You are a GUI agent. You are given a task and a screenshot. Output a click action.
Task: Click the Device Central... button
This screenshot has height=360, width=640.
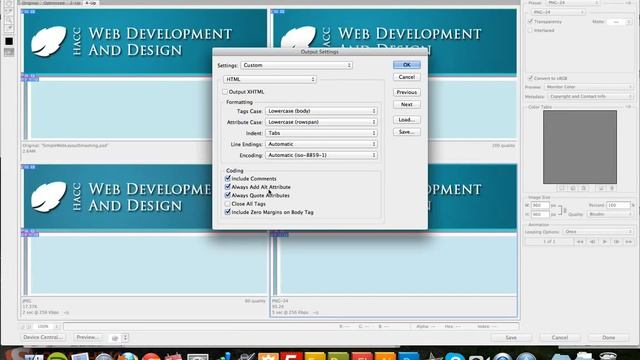click(x=43, y=338)
